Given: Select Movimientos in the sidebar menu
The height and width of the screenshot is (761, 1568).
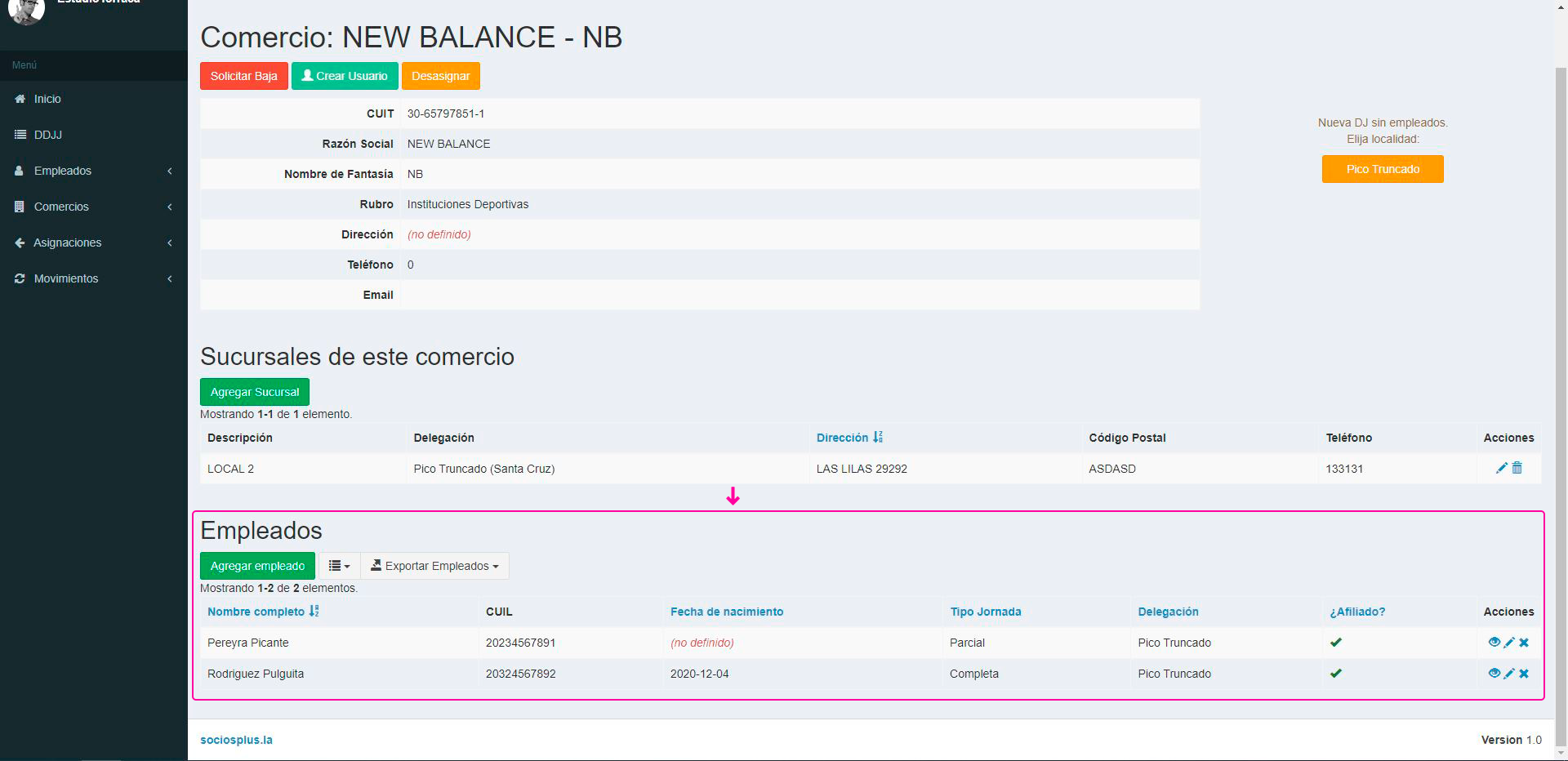Looking at the screenshot, I should pos(94,278).
